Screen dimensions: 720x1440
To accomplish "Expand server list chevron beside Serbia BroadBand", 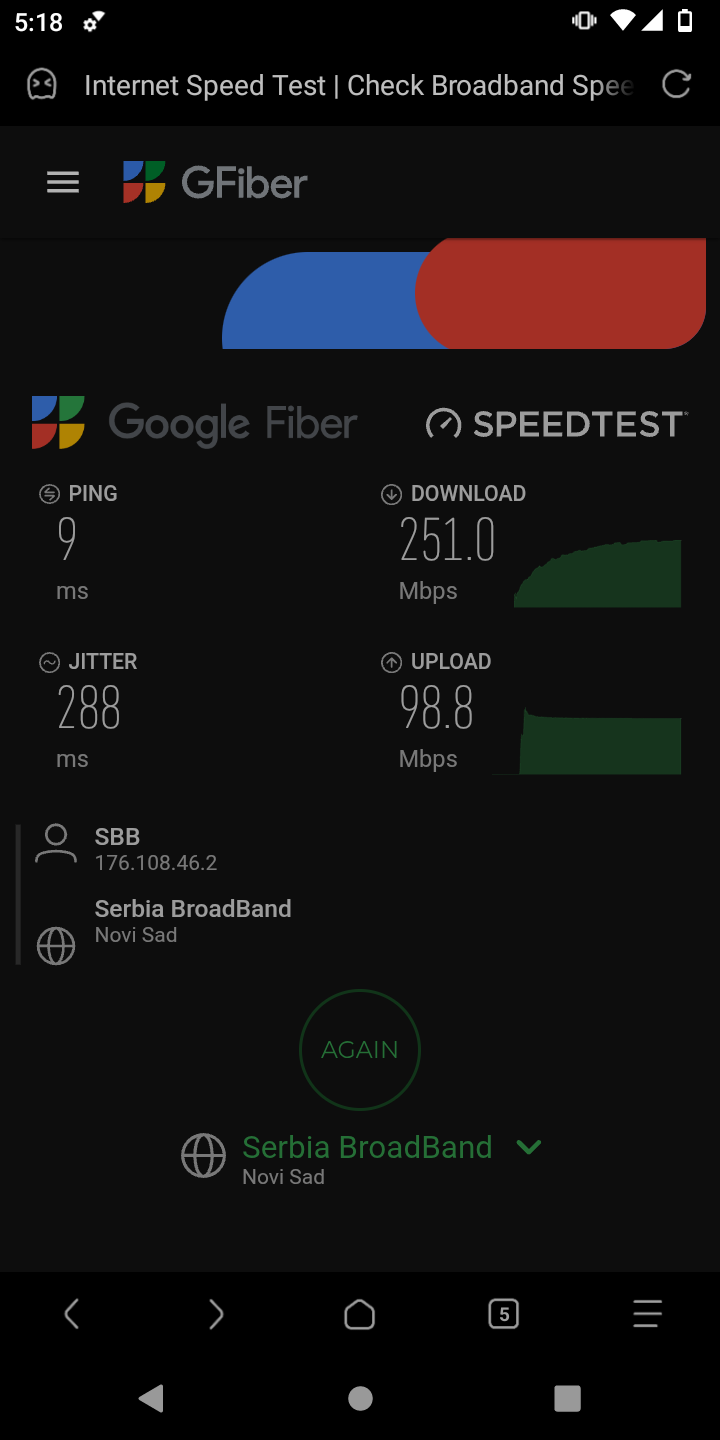I will tap(529, 1147).
